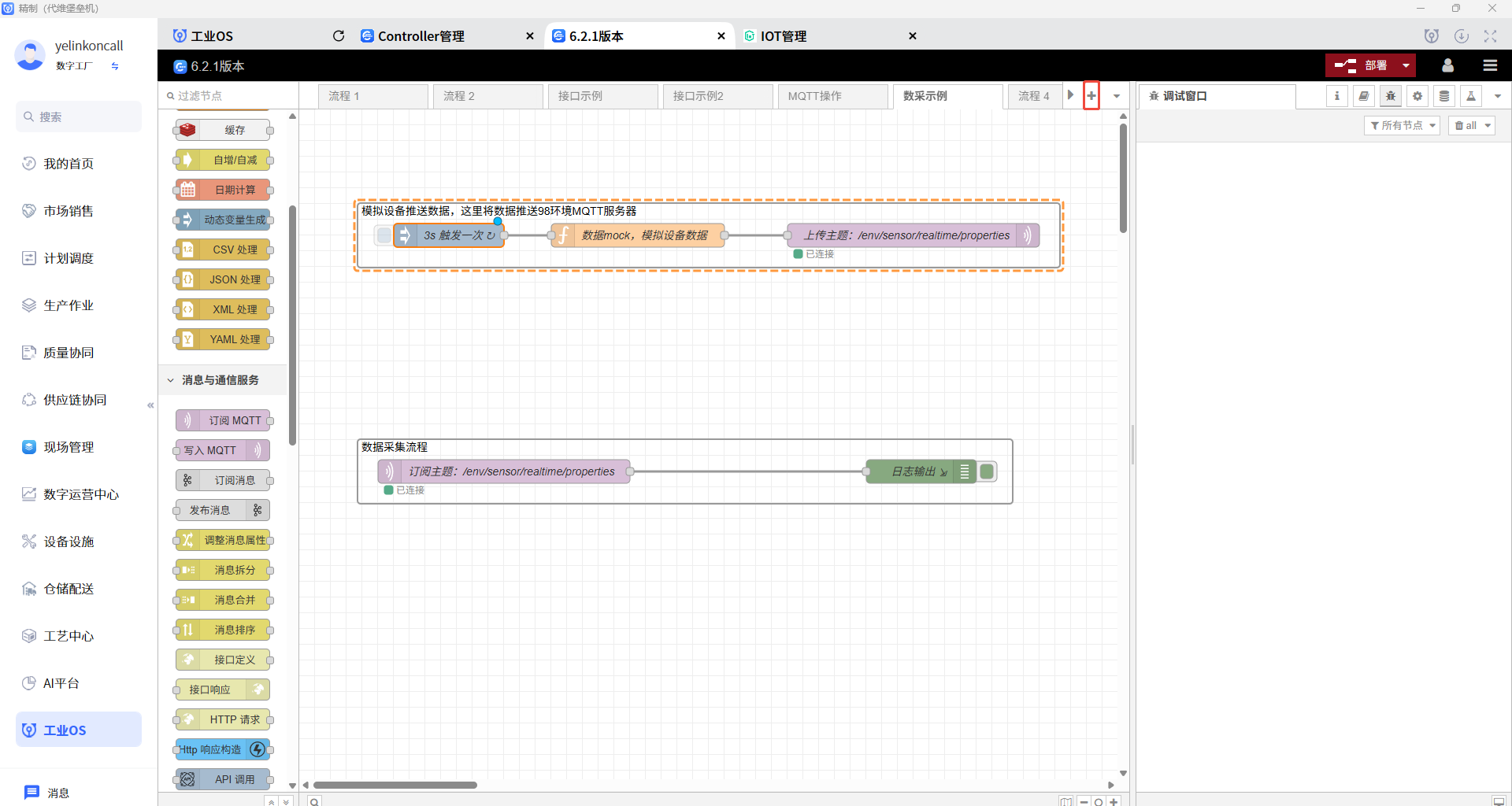Click the user account icon in header
The width and height of the screenshot is (1512, 806).
point(1447,65)
